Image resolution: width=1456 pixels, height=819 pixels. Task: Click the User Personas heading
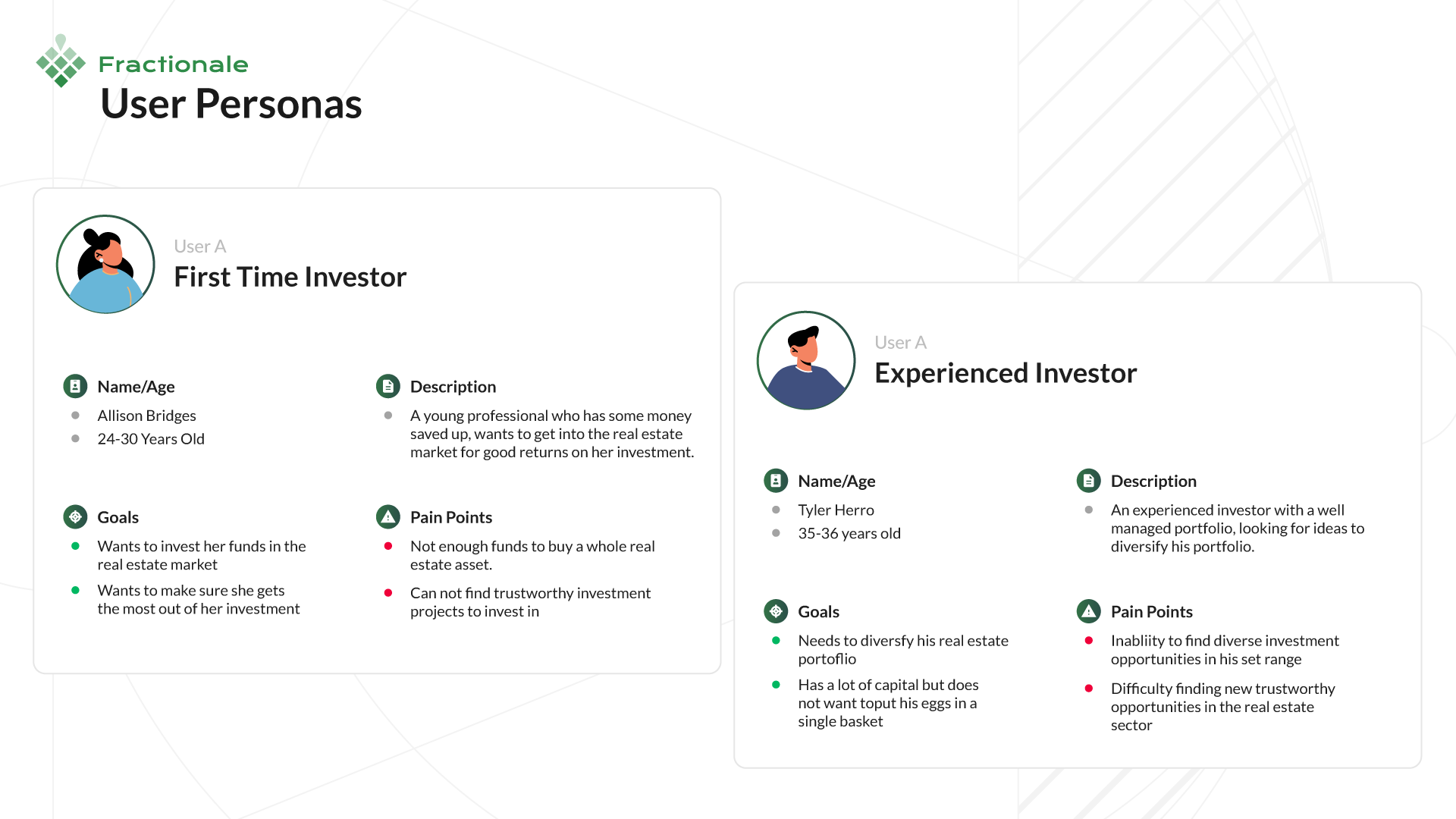[231, 104]
